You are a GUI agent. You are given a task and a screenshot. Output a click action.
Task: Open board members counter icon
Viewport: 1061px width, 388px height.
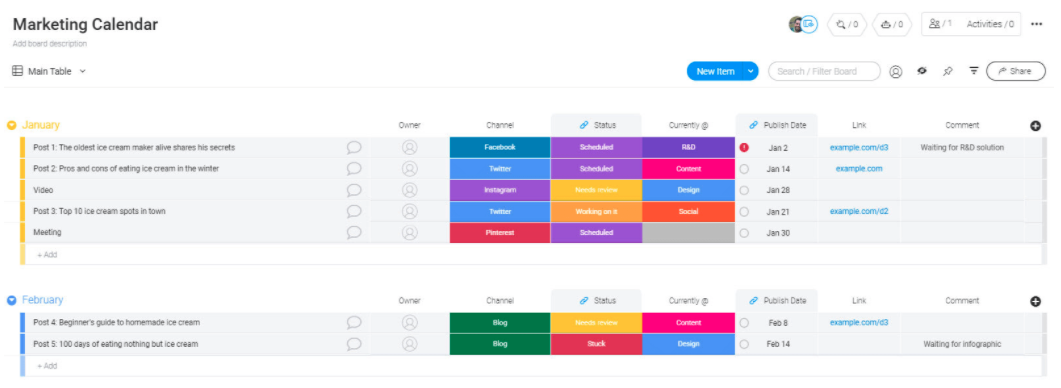coord(941,24)
